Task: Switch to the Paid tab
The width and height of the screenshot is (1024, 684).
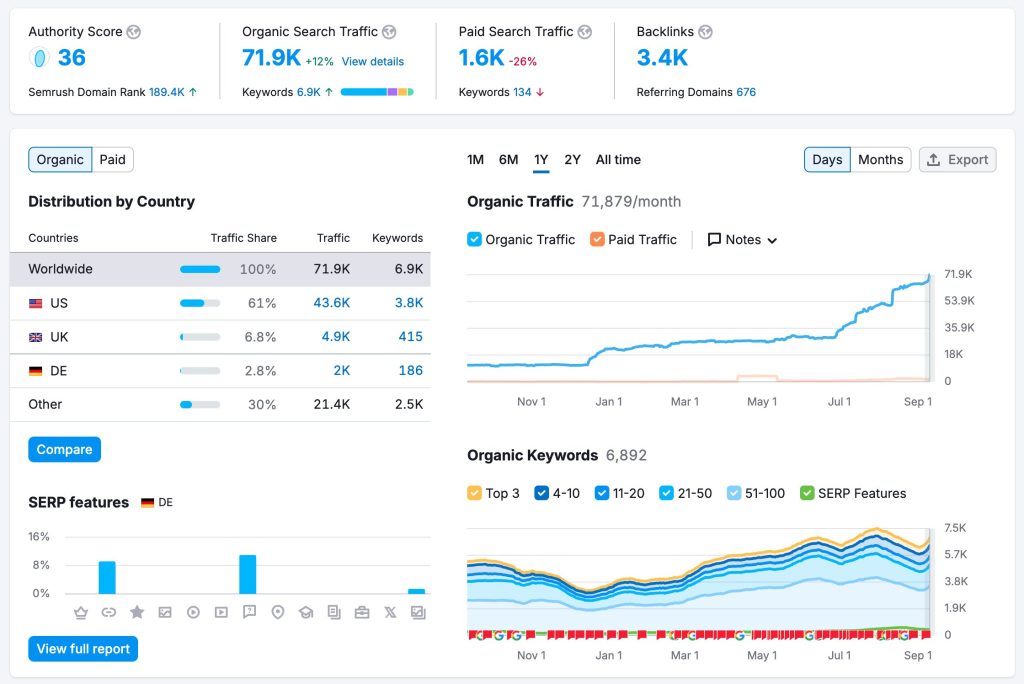Action: click(x=113, y=160)
